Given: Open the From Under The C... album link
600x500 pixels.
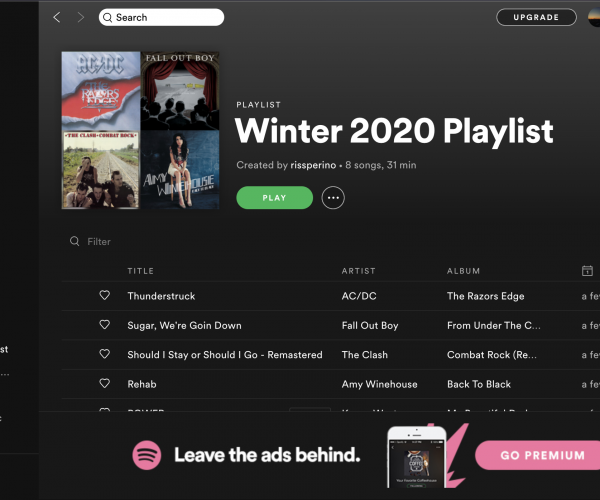Looking at the screenshot, I should (x=494, y=326).
